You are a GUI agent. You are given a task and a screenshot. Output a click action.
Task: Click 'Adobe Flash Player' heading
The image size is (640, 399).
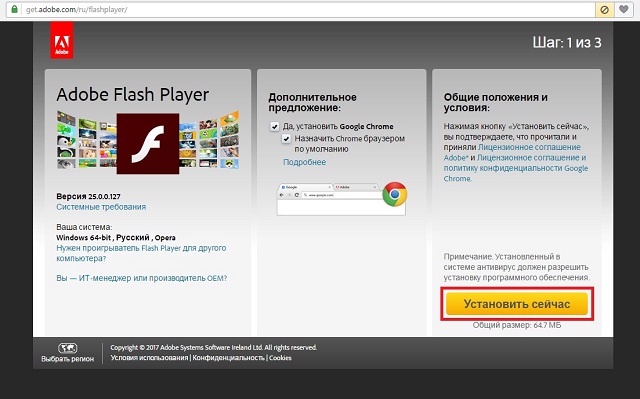(133, 94)
